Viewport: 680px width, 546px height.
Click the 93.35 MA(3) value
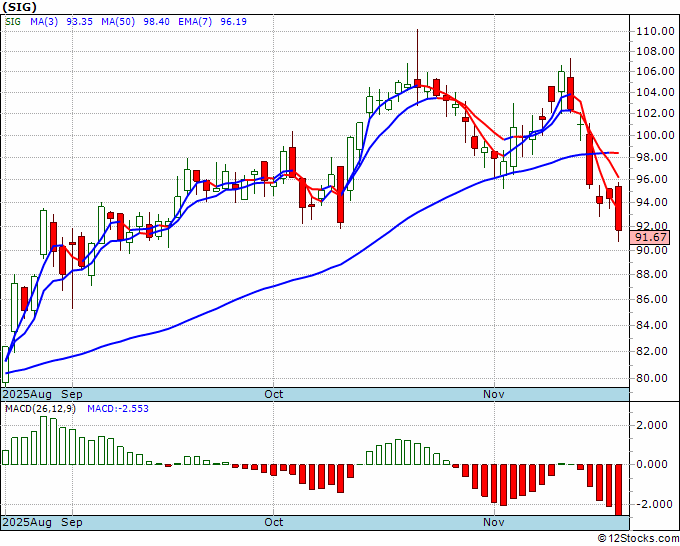[x=79, y=21]
